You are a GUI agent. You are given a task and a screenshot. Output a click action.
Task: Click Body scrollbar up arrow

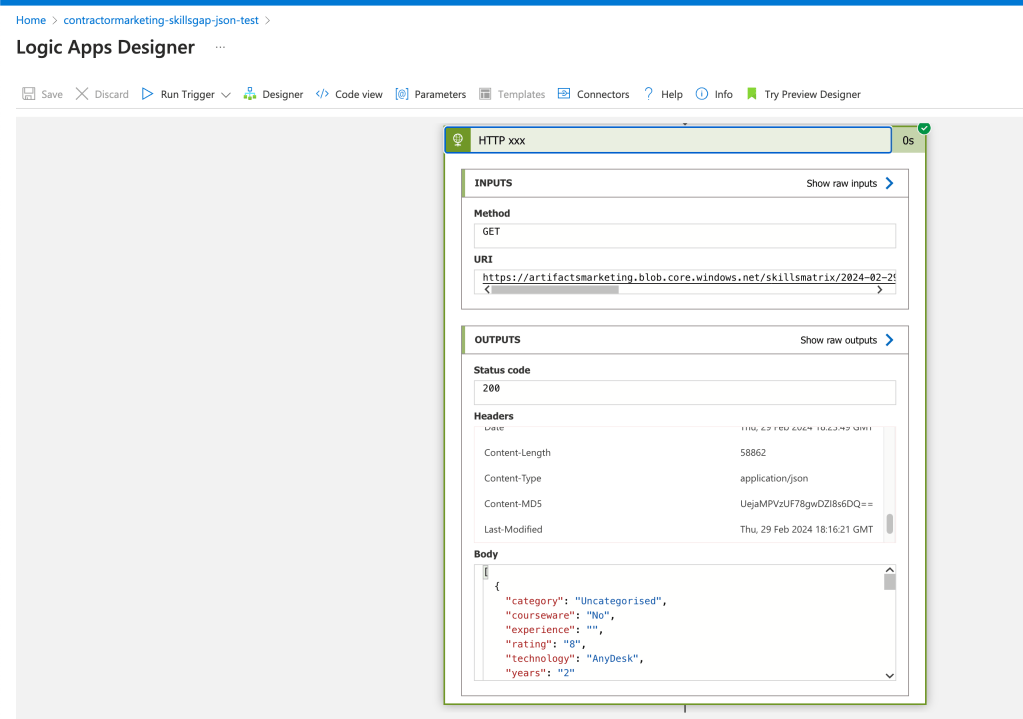coord(889,570)
